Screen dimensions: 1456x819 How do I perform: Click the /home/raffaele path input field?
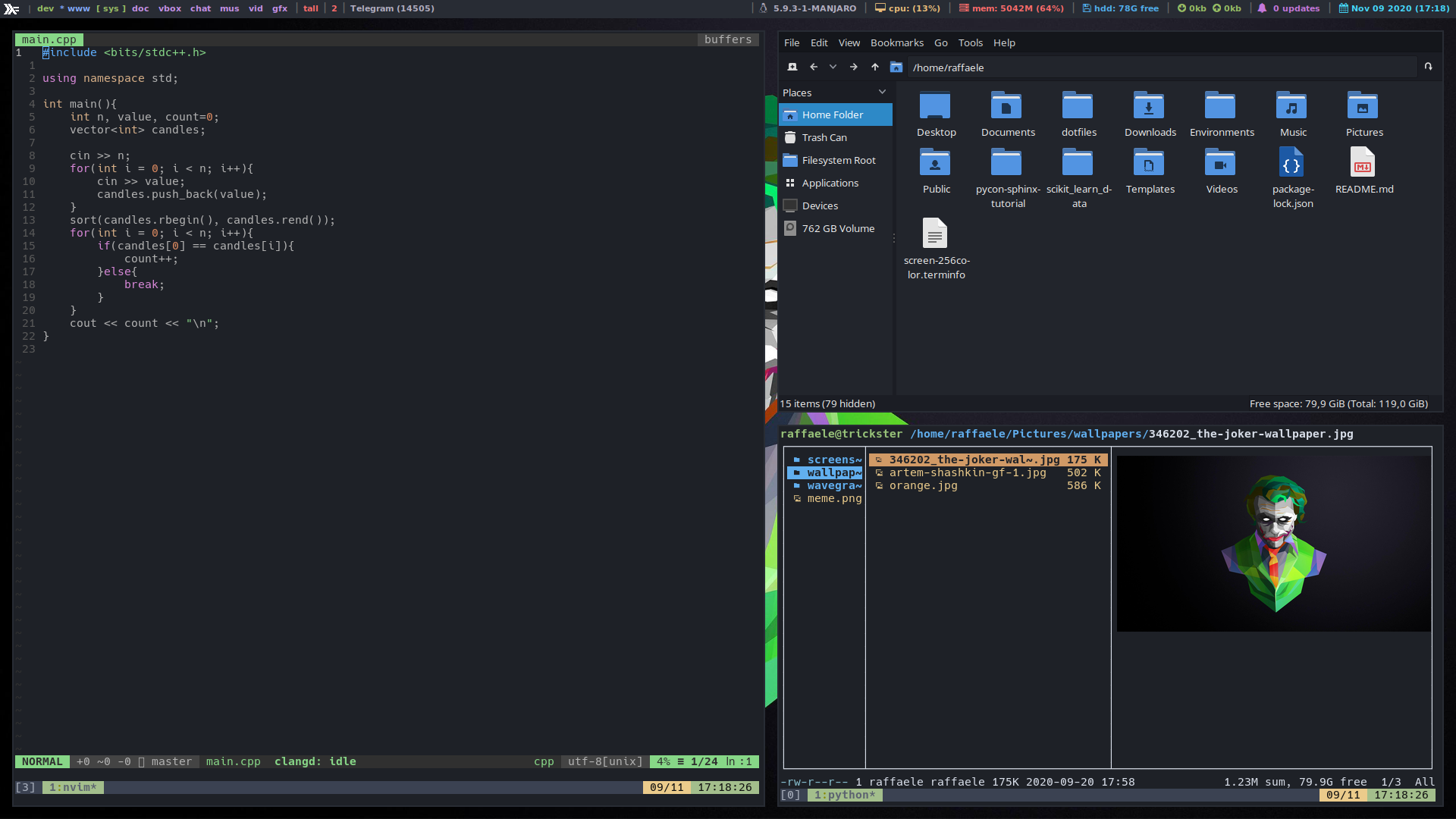coord(1160,67)
